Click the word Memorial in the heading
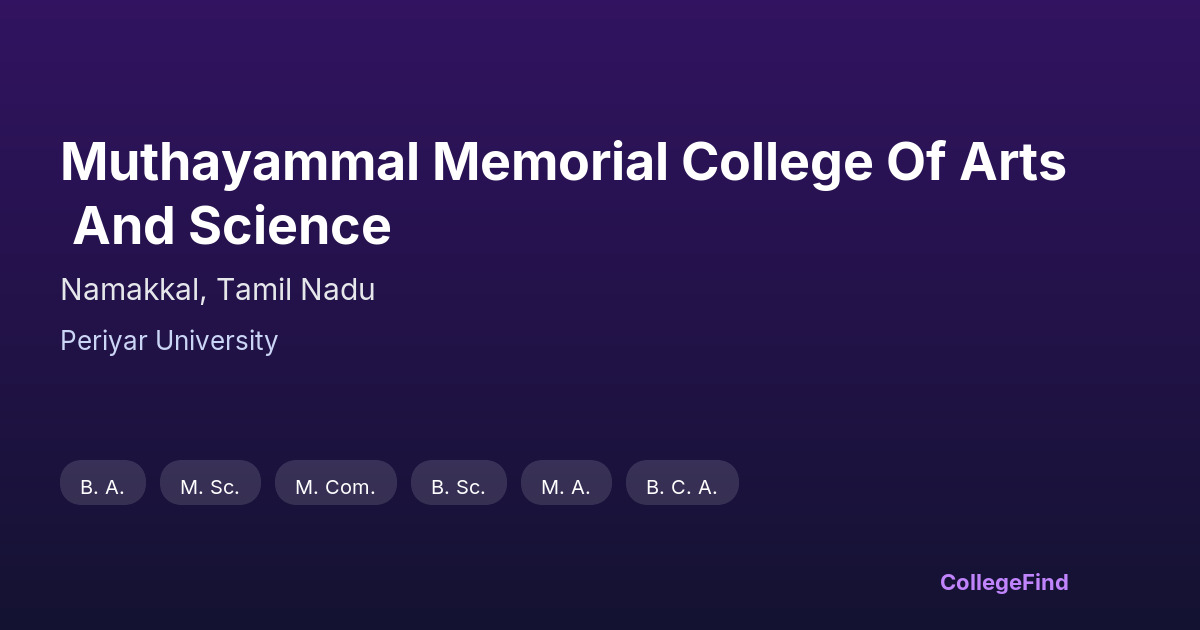The width and height of the screenshot is (1200, 630). 550,163
